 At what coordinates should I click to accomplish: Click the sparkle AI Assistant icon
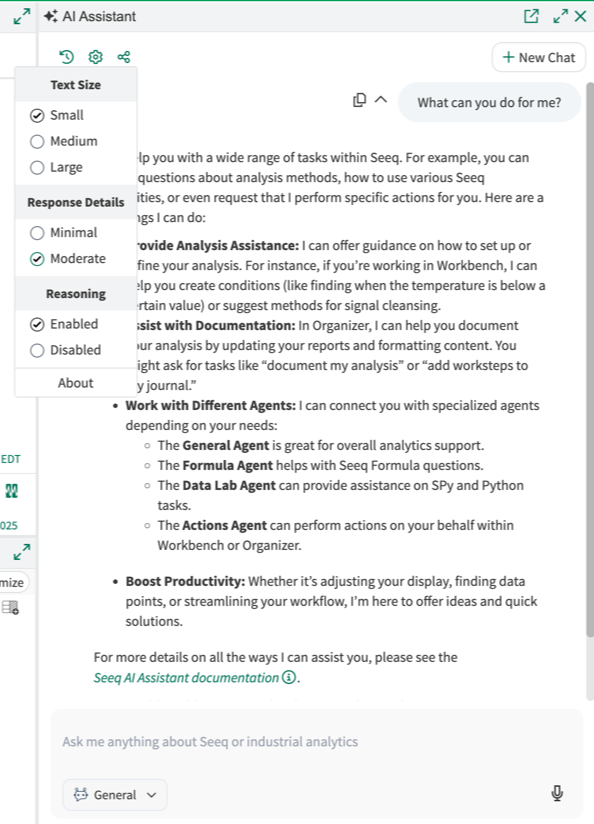point(50,16)
